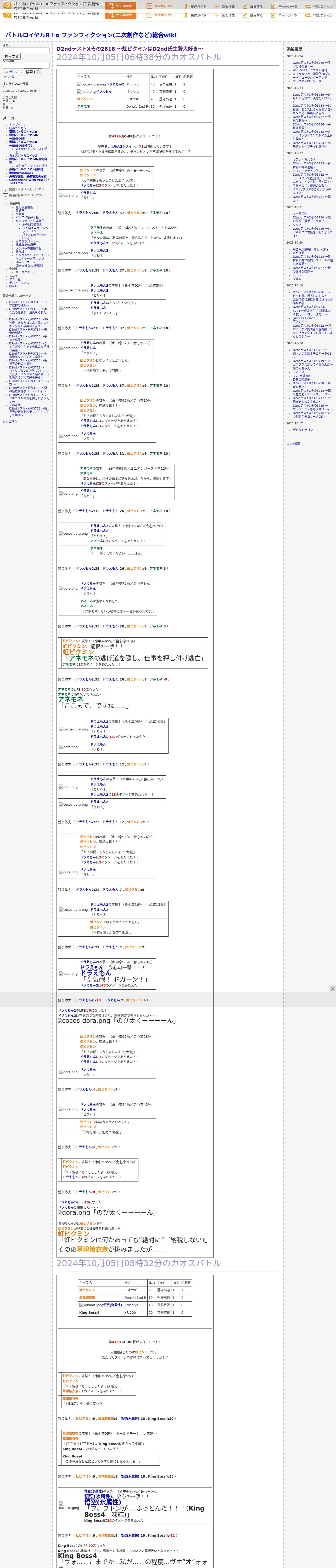This screenshot has height=1568, width=336.
Task: Go to the 雑談室 board
Action: tap(20, 211)
